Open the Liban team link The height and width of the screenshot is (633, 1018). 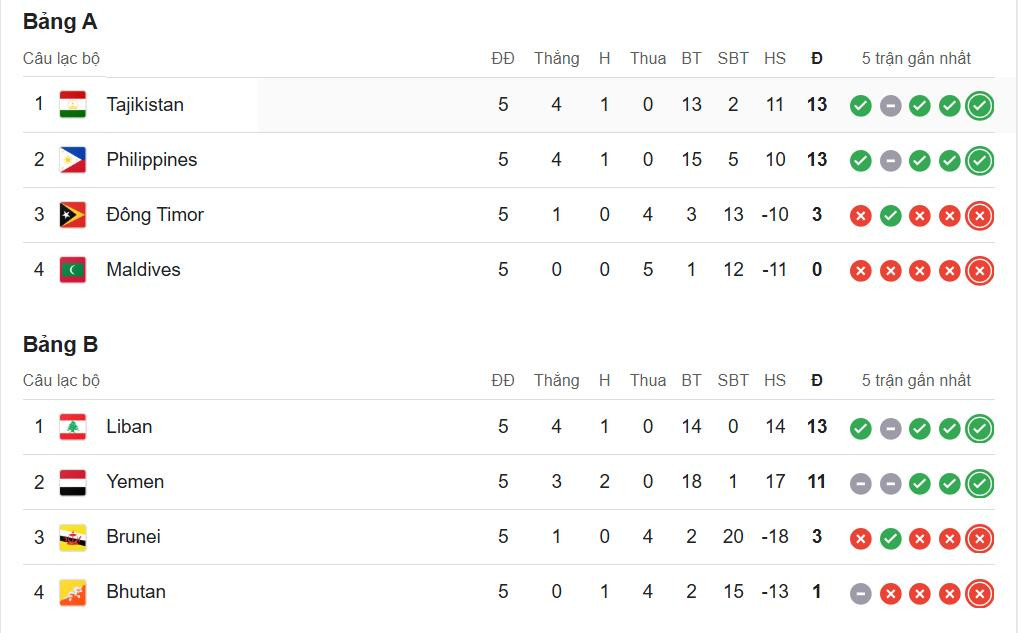[129, 427]
